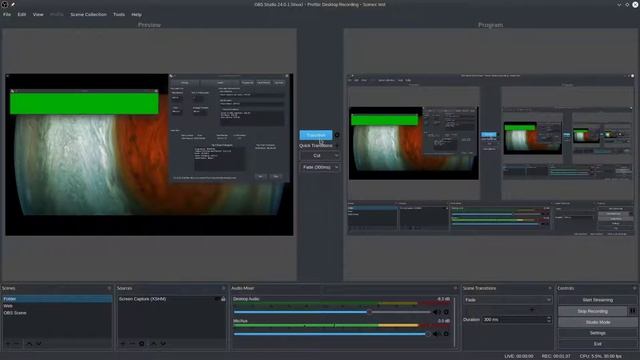Mute Mic/Aux speaker icon
The image size is (640, 360).
(436, 334)
